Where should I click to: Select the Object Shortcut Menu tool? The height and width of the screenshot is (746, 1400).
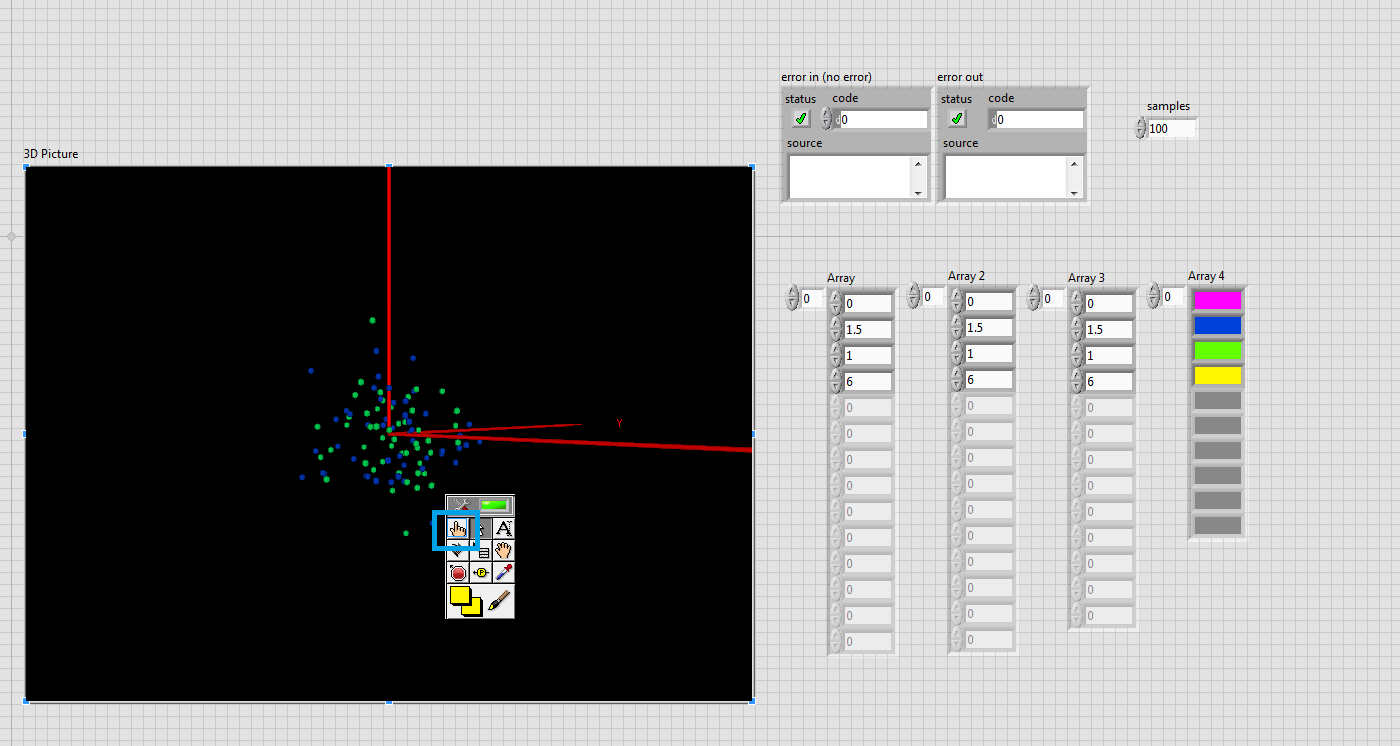[x=481, y=550]
